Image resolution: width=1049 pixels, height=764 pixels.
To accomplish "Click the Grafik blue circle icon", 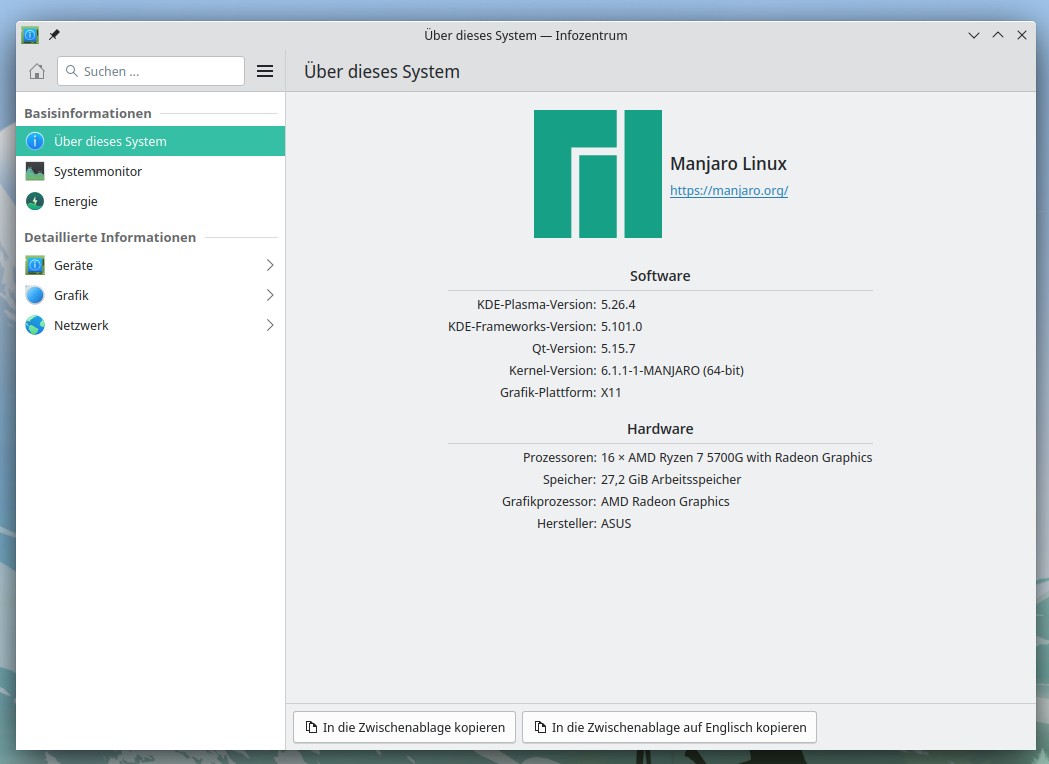I will (35, 295).
